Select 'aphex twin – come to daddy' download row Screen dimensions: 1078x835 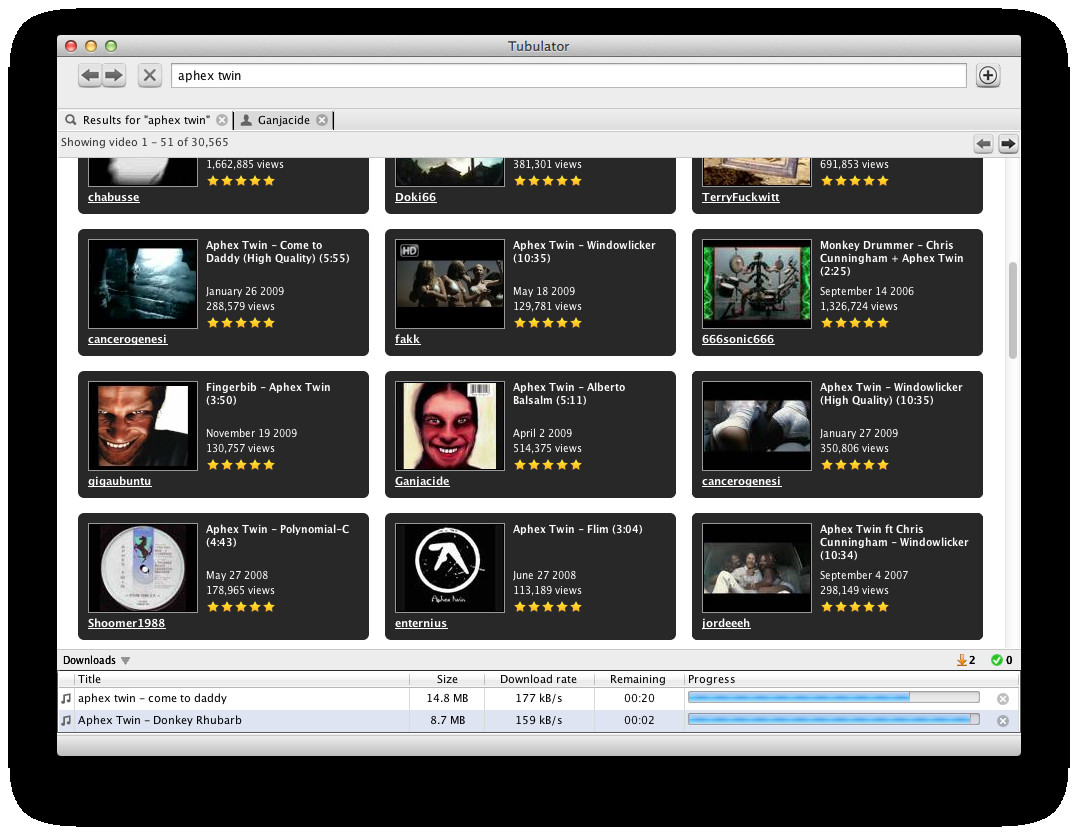(x=538, y=698)
